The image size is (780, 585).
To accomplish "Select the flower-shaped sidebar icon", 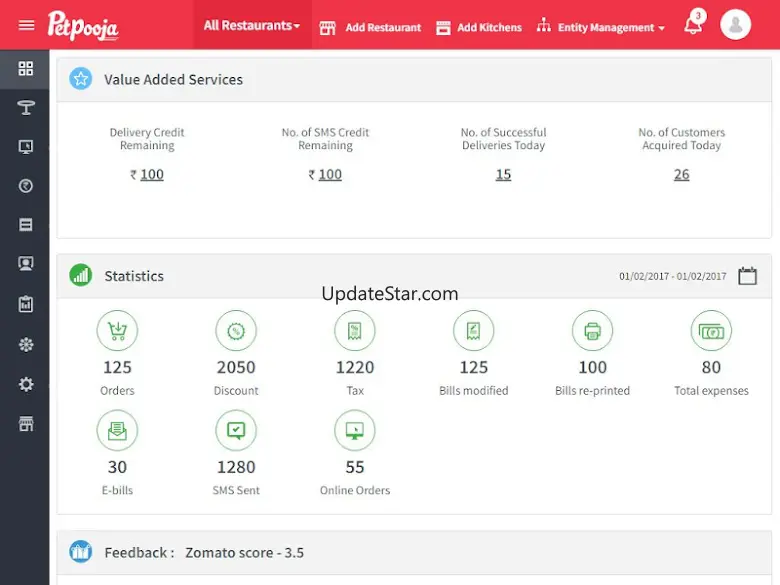I will 25,344.
